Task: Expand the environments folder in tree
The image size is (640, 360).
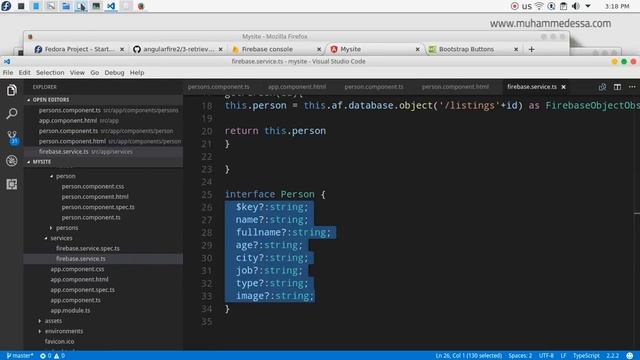Action: tap(64, 331)
